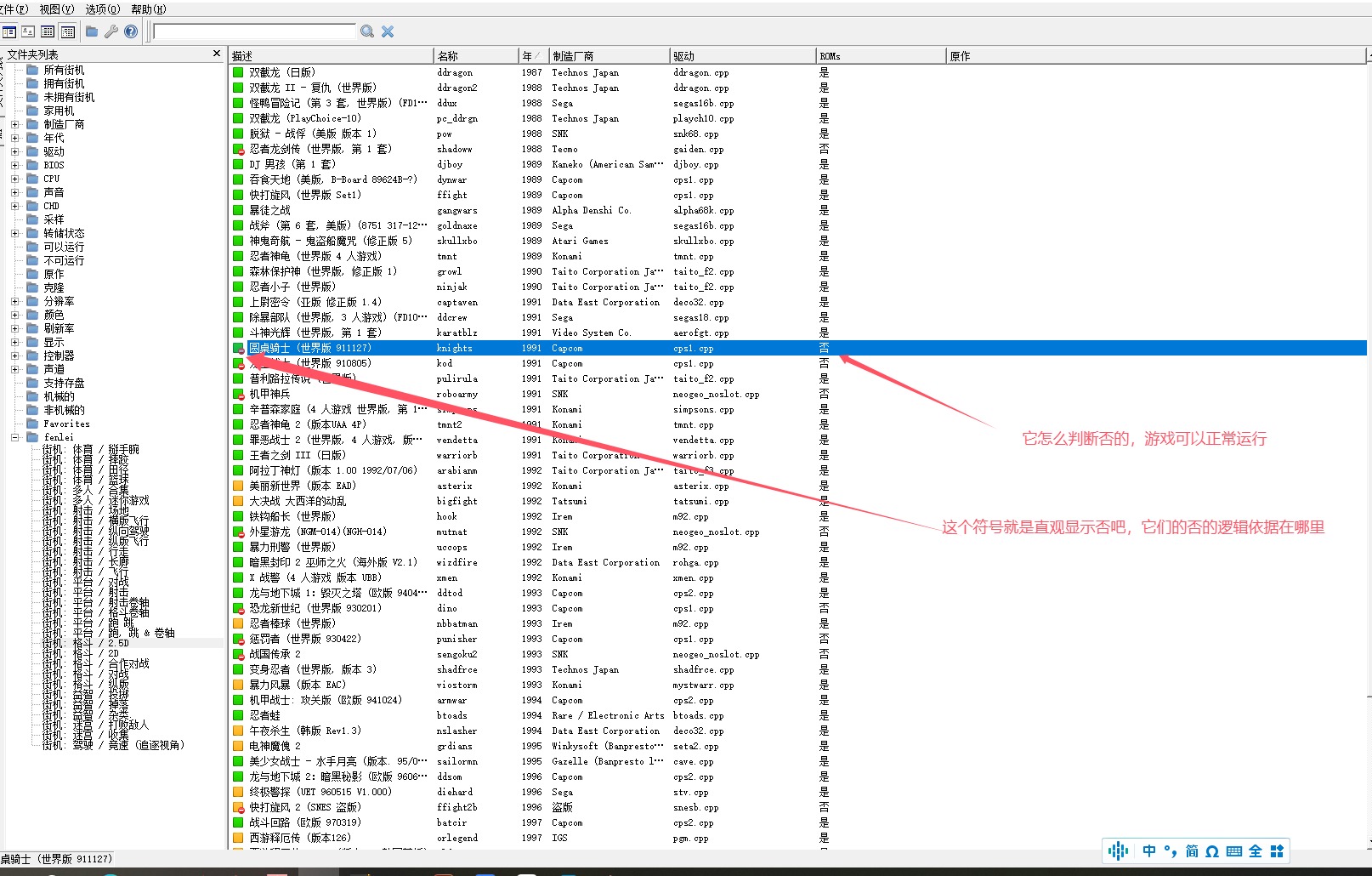Viewport: 1372px width, 876px height.
Task: Select the 不可运行 folder
Action: click(64, 260)
